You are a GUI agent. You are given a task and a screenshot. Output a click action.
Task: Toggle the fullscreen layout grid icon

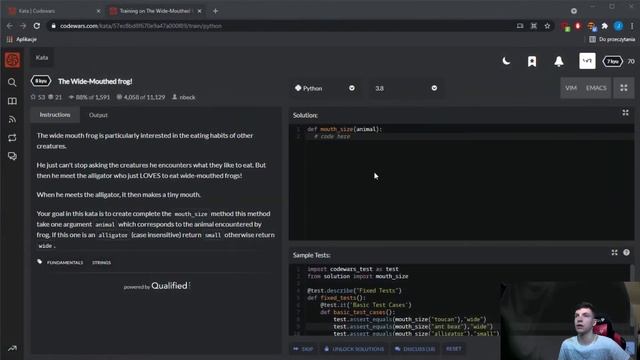point(624,88)
